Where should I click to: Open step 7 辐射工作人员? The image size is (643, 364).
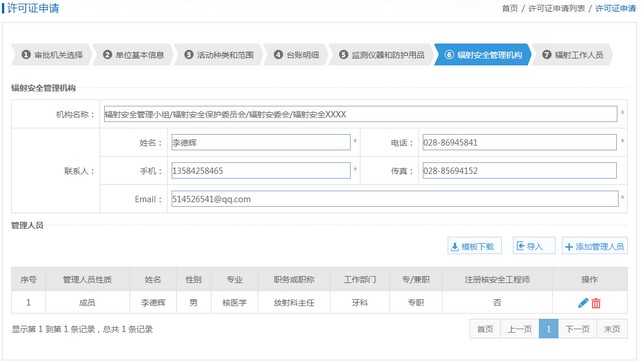pyautogui.click(x=572, y=55)
